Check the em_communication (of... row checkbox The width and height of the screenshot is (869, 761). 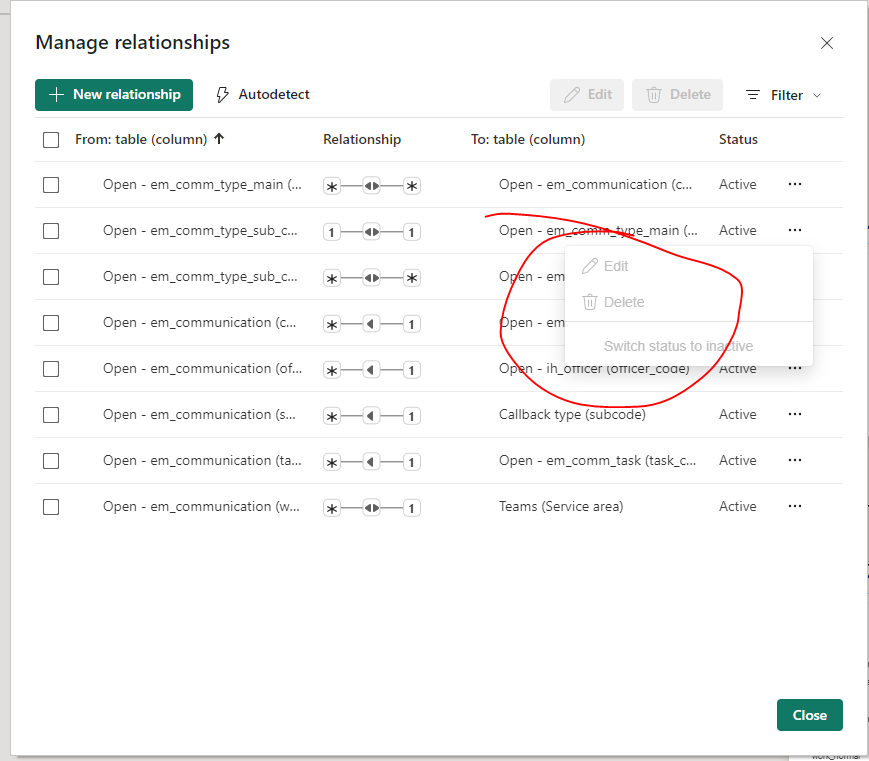pyautogui.click(x=51, y=369)
